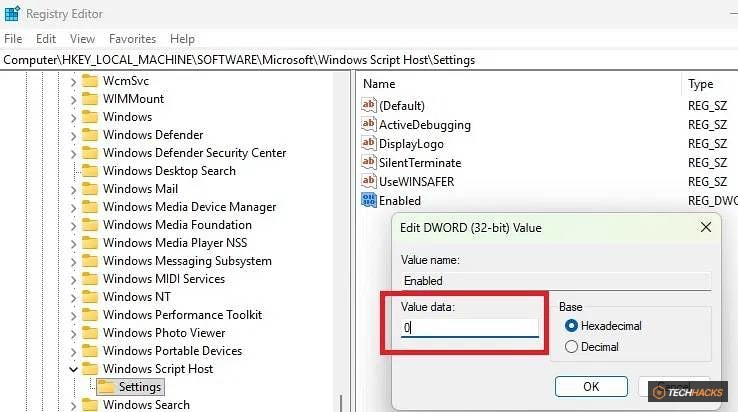The height and width of the screenshot is (412, 738).
Task: Click the Windows Mail folder icon
Action: 89,189
